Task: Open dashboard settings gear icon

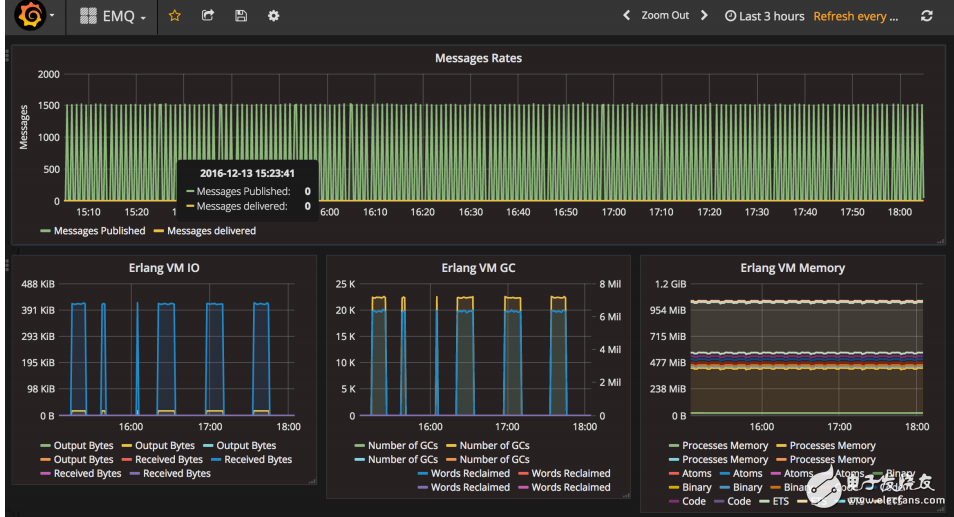Action: point(273,16)
